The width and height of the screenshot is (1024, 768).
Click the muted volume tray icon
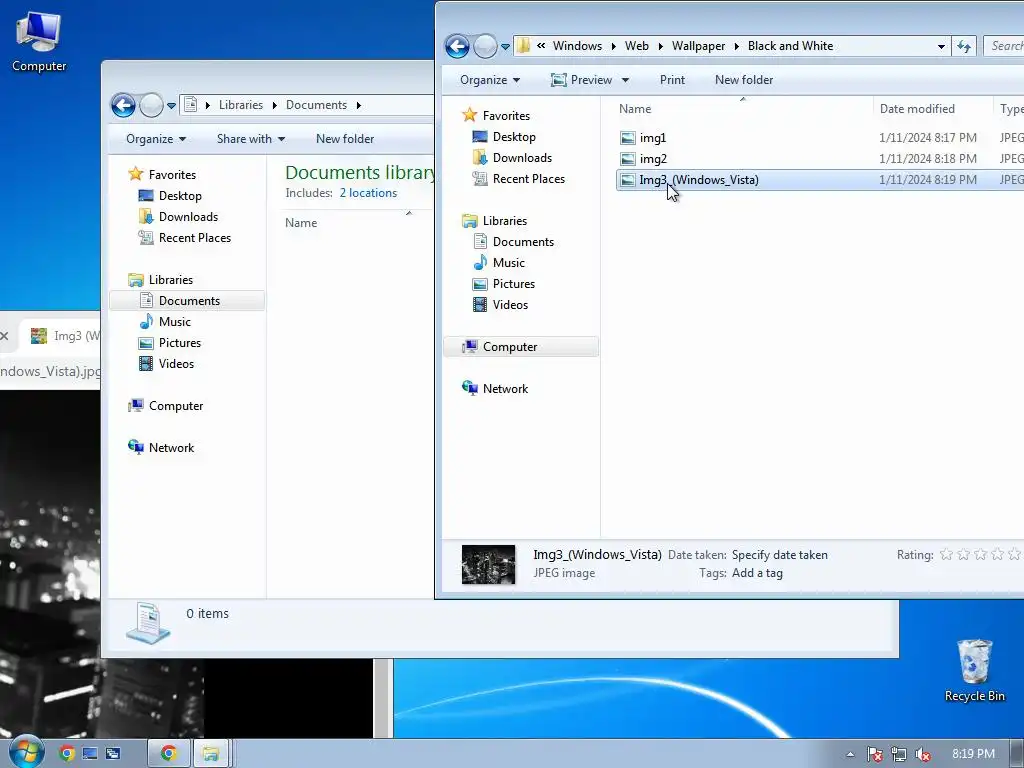(x=922, y=754)
